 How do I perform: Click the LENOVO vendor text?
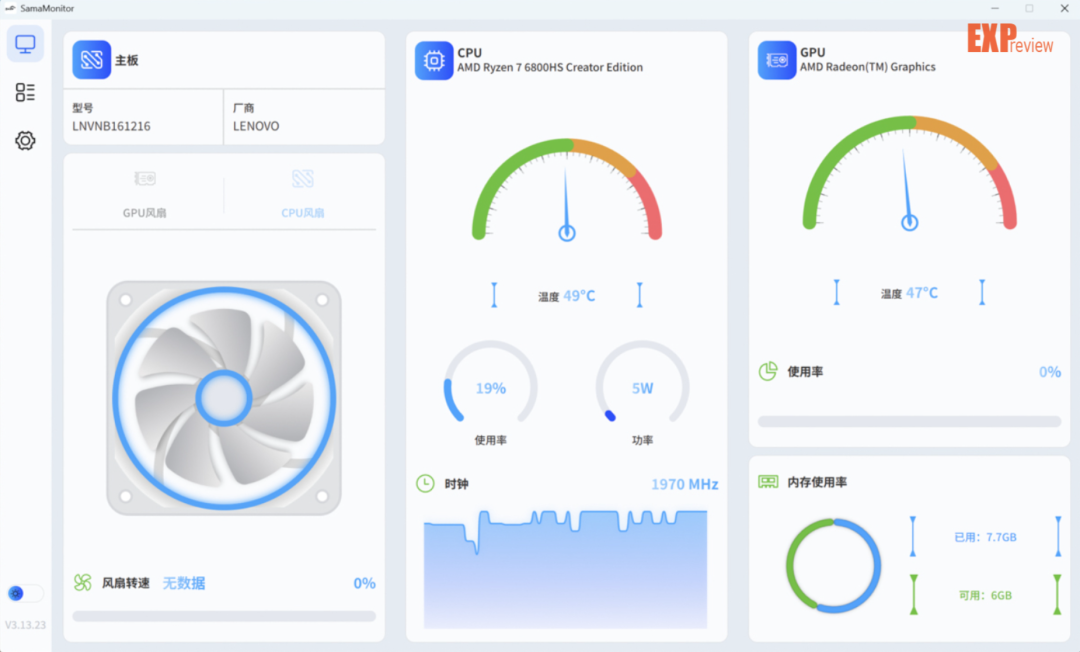point(256,126)
